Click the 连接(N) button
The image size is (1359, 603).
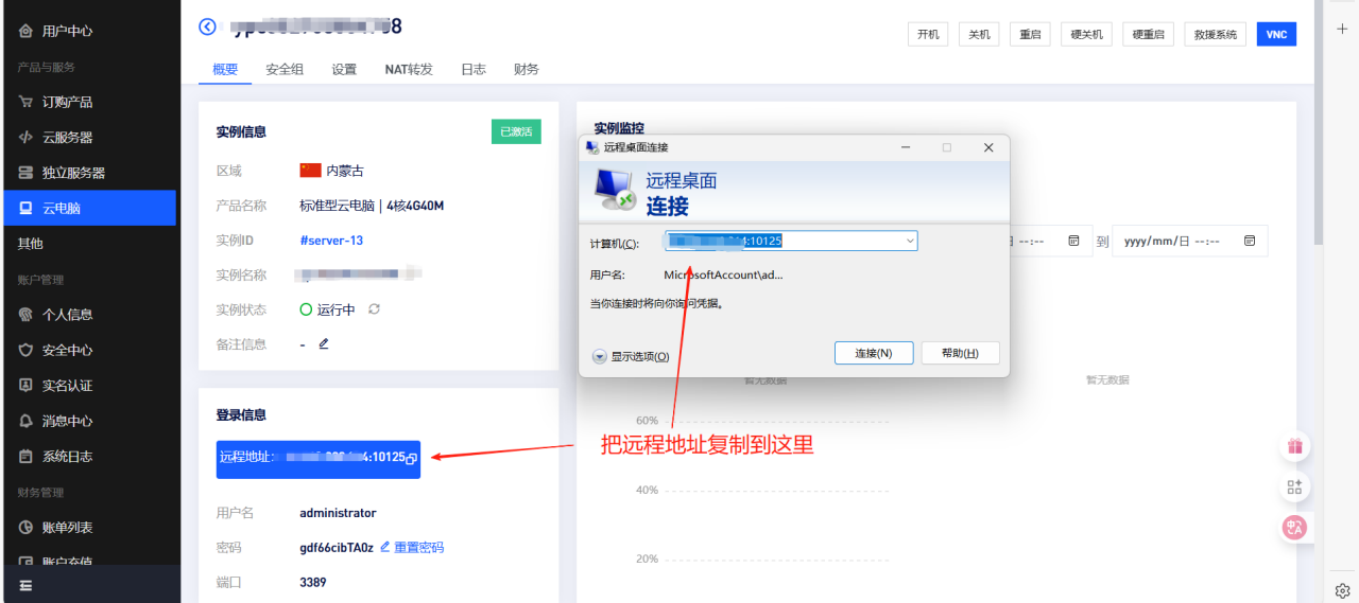872,353
